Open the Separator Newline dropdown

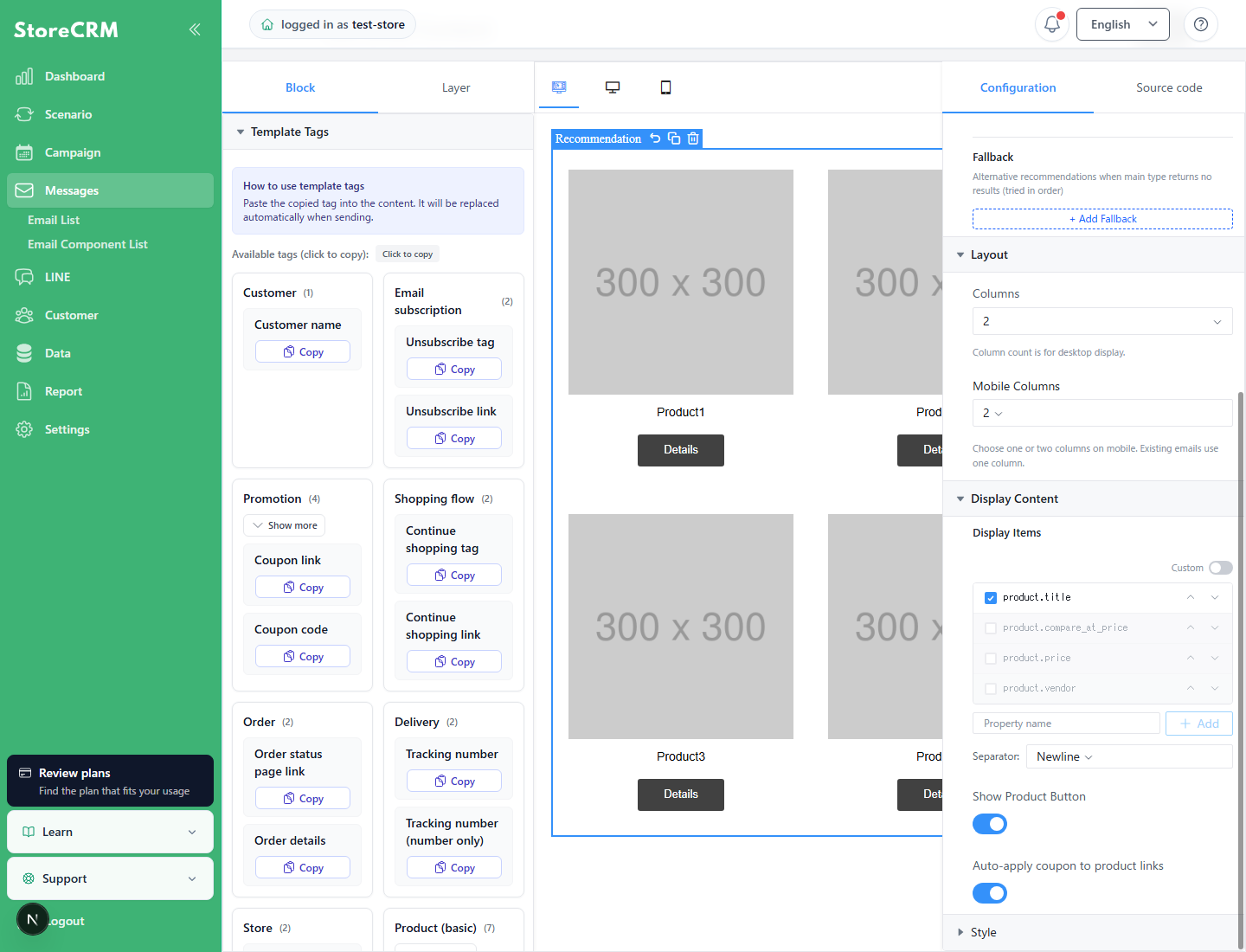1129,756
